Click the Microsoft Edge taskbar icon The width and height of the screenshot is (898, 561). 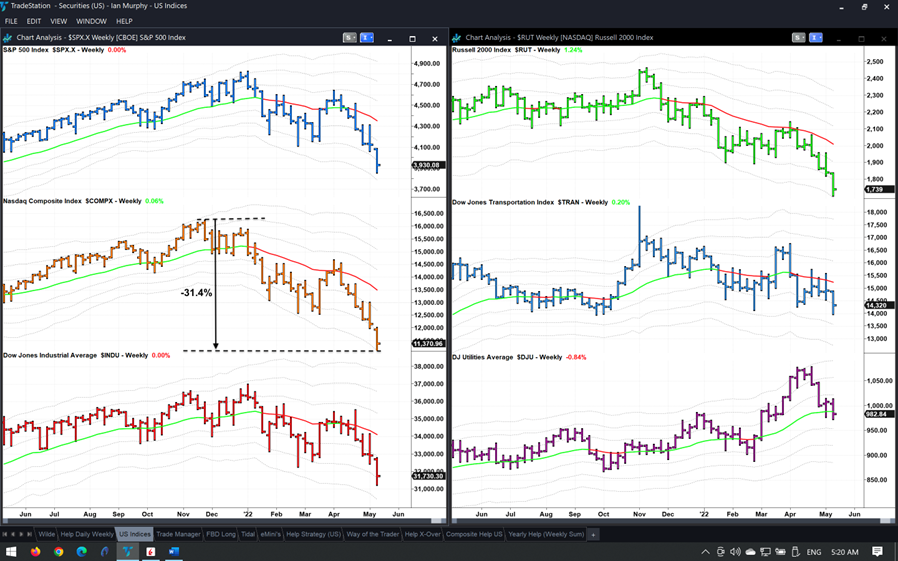click(x=82, y=552)
